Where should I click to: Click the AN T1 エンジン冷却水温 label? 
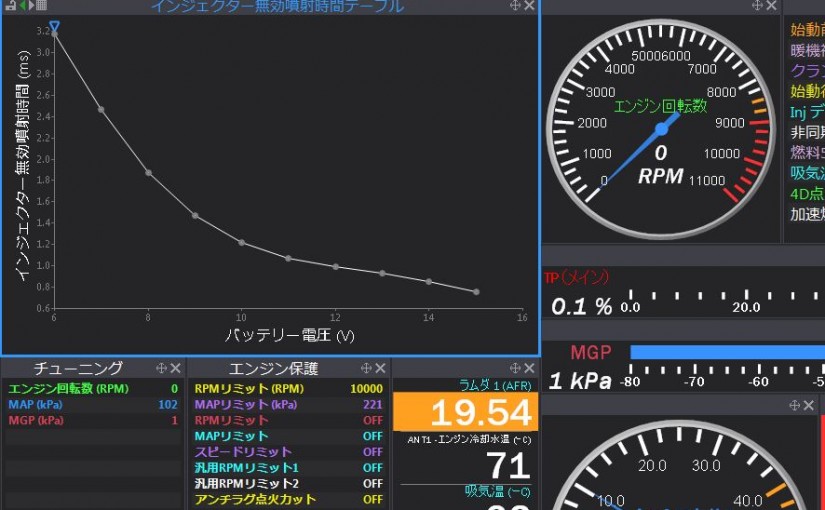(x=469, y=439)
